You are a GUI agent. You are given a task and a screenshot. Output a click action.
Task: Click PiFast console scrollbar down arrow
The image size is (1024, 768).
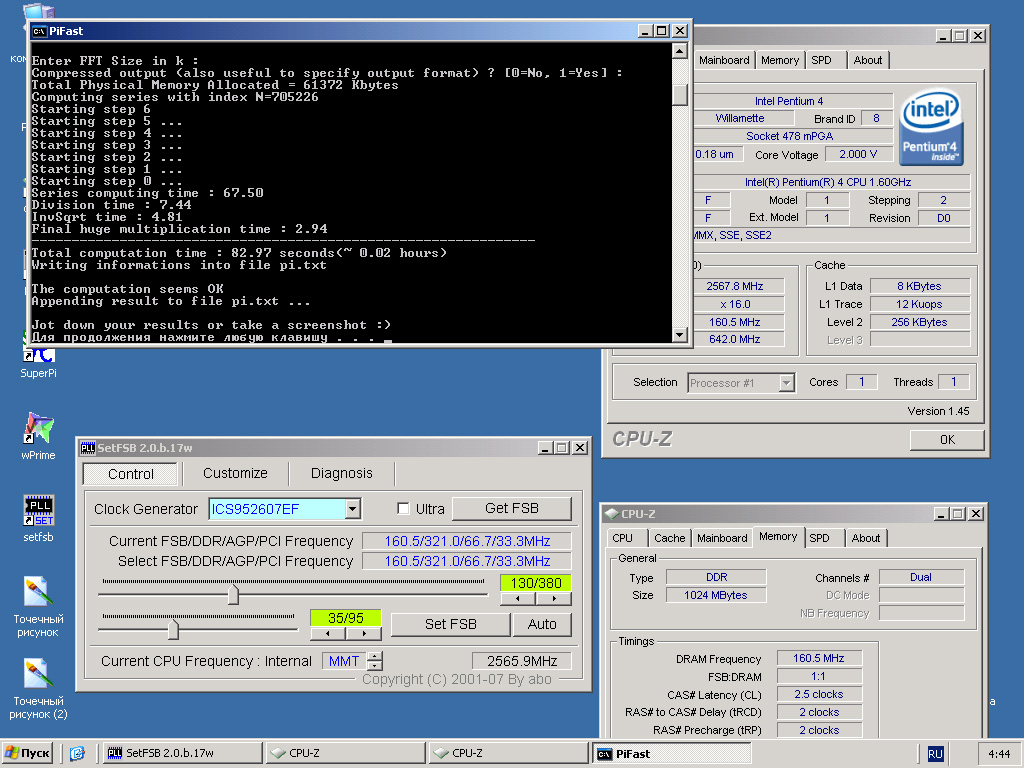tap(680, 335)
